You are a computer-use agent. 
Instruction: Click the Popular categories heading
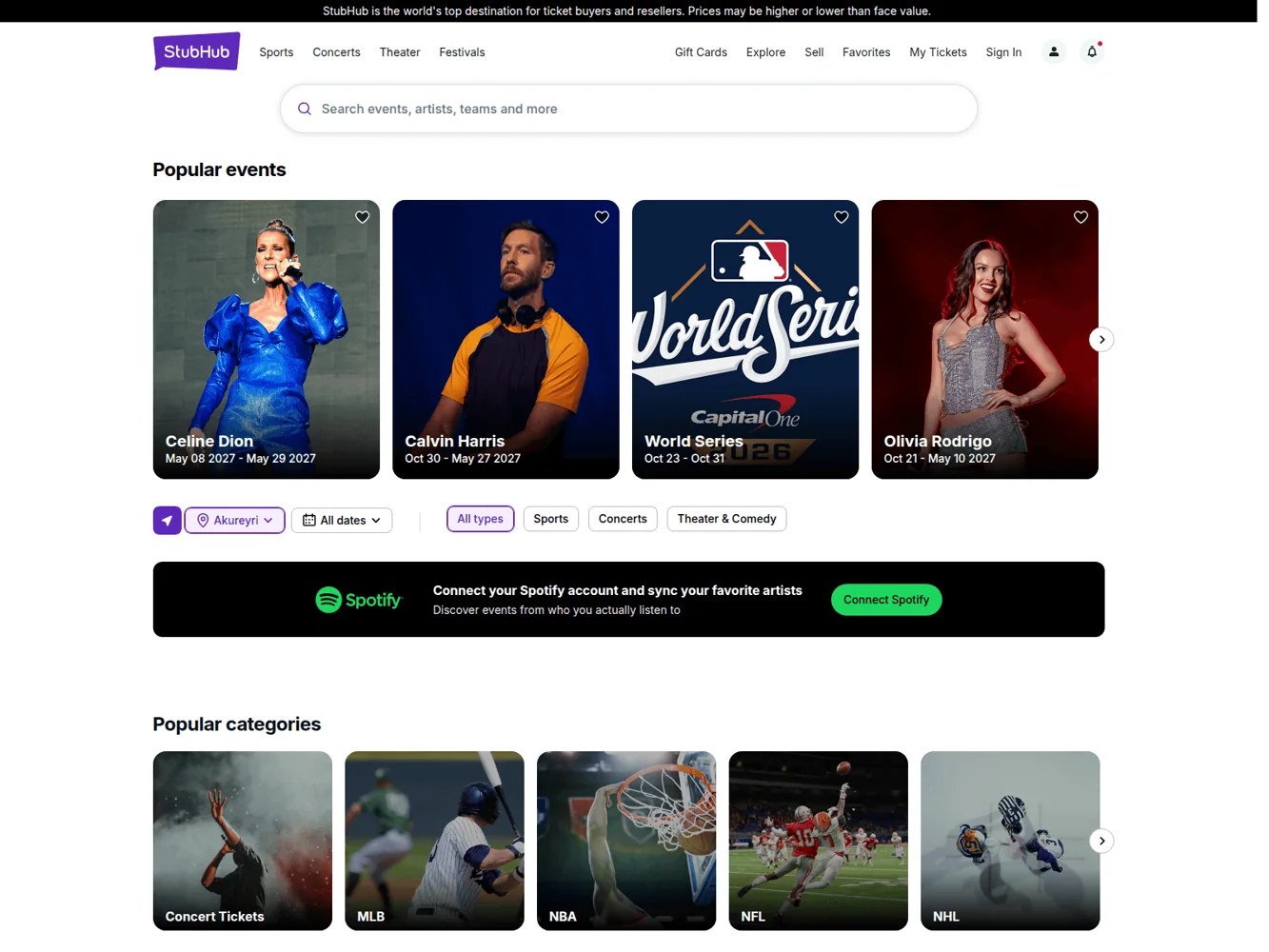(x=237, y=724)
